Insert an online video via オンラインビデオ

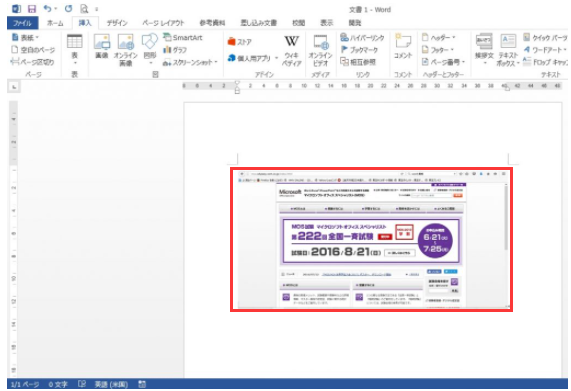pyautogui.click(x=320, y=50)
